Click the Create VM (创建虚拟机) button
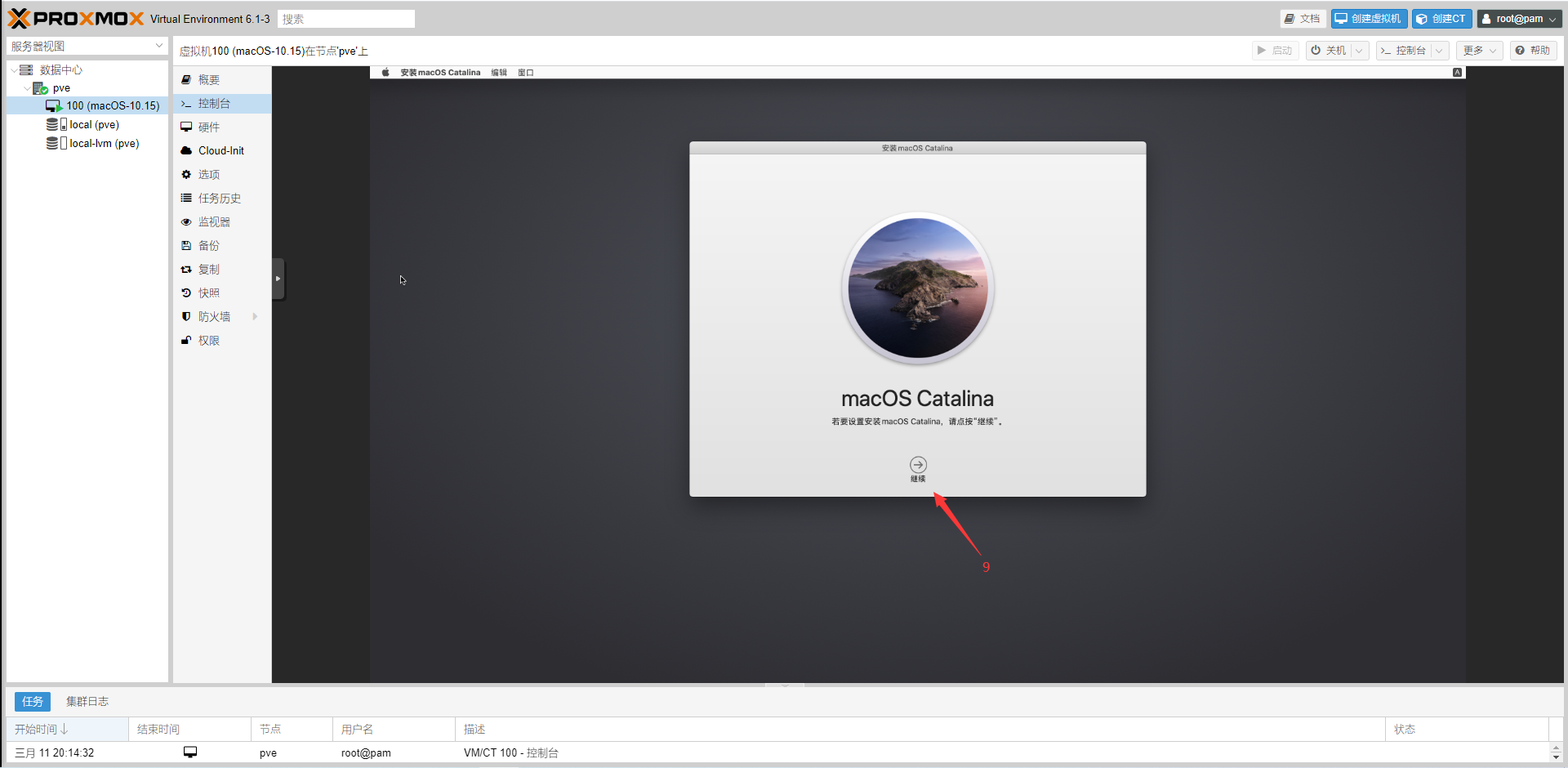 pos(1369,19)
